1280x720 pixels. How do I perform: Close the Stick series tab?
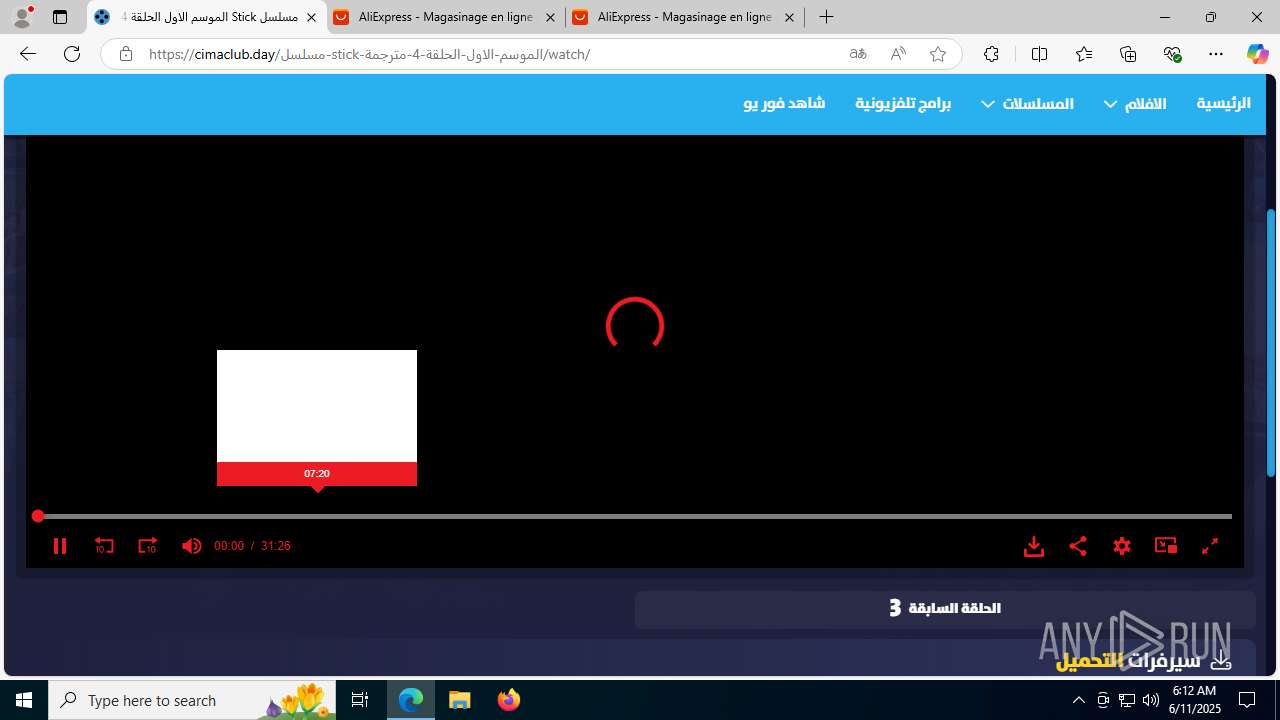(x=312, y=17)
